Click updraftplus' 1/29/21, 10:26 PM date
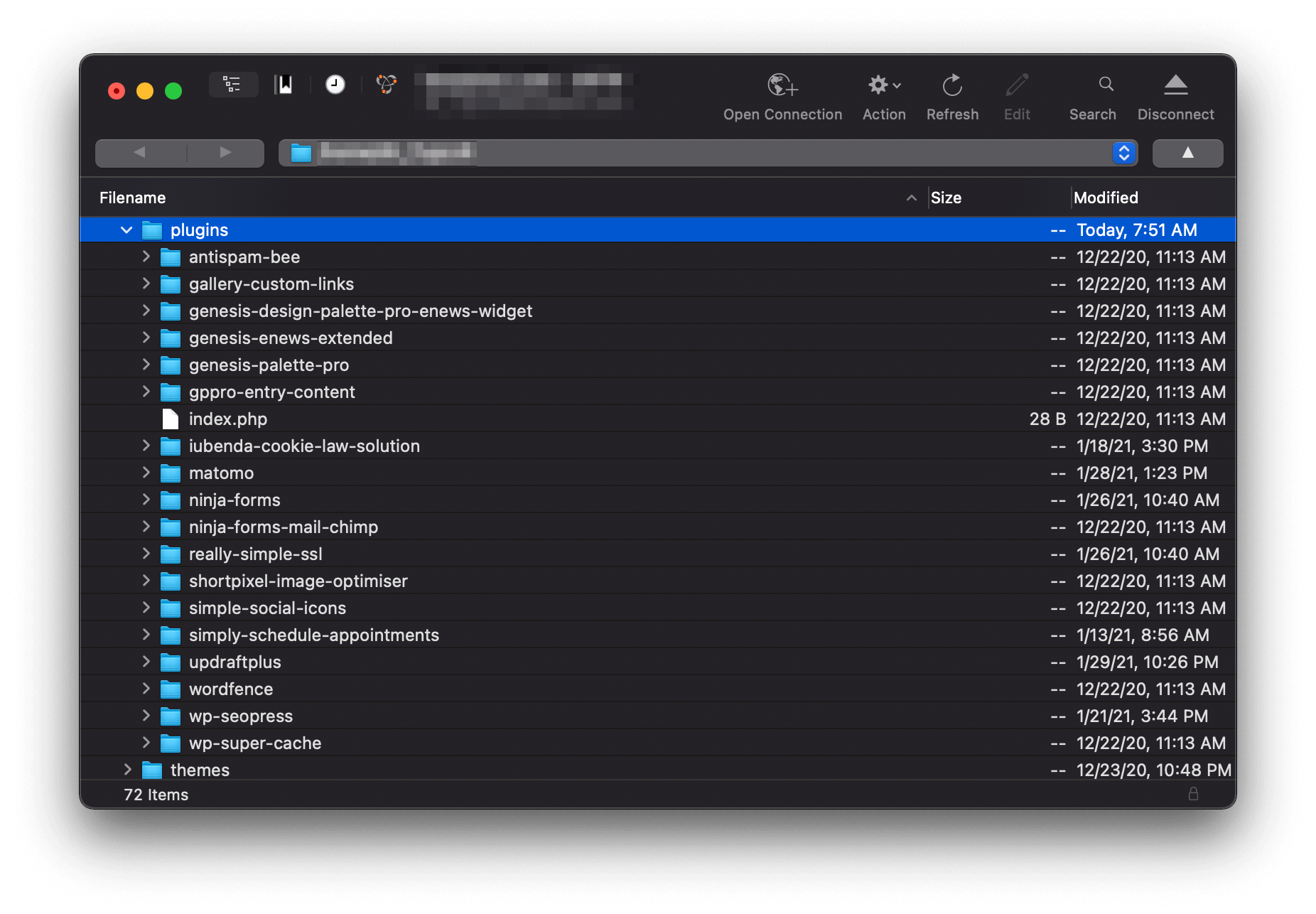 click(1148, 662)
